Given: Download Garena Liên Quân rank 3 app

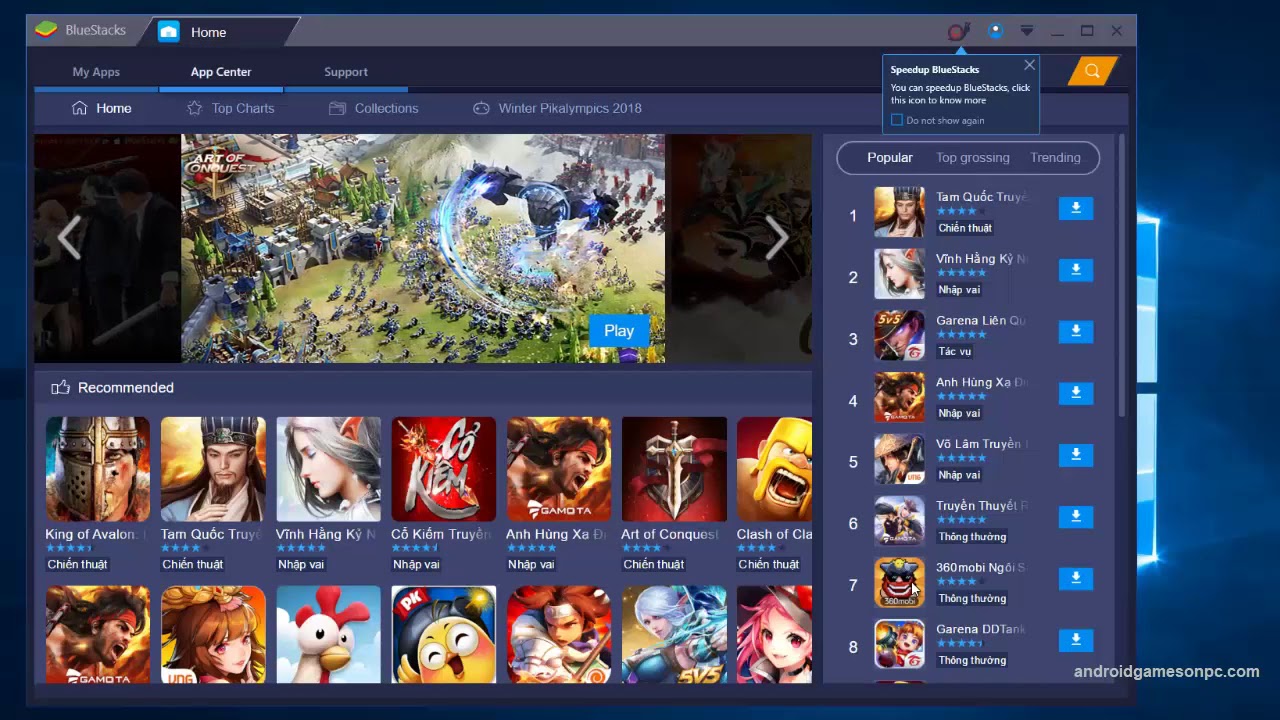Looking at the screenshot, I should tap(1076, 331).
